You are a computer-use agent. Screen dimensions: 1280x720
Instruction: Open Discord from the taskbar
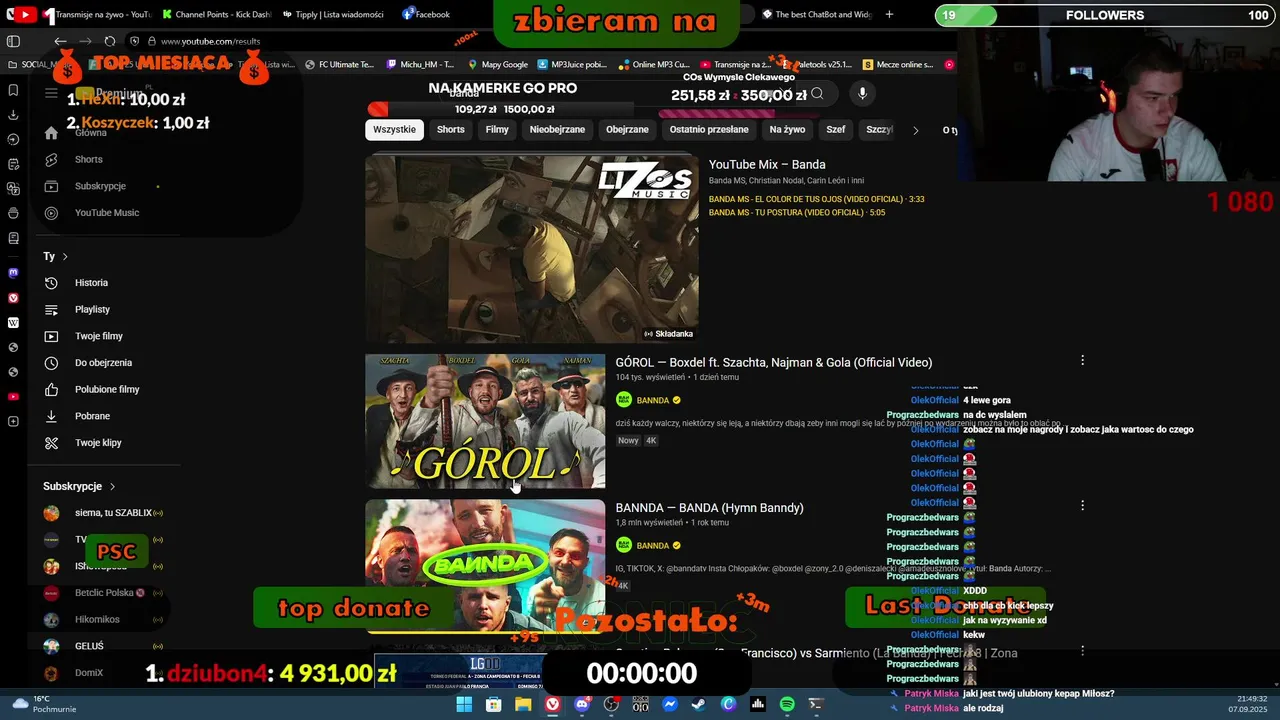(x=582, y=704)
